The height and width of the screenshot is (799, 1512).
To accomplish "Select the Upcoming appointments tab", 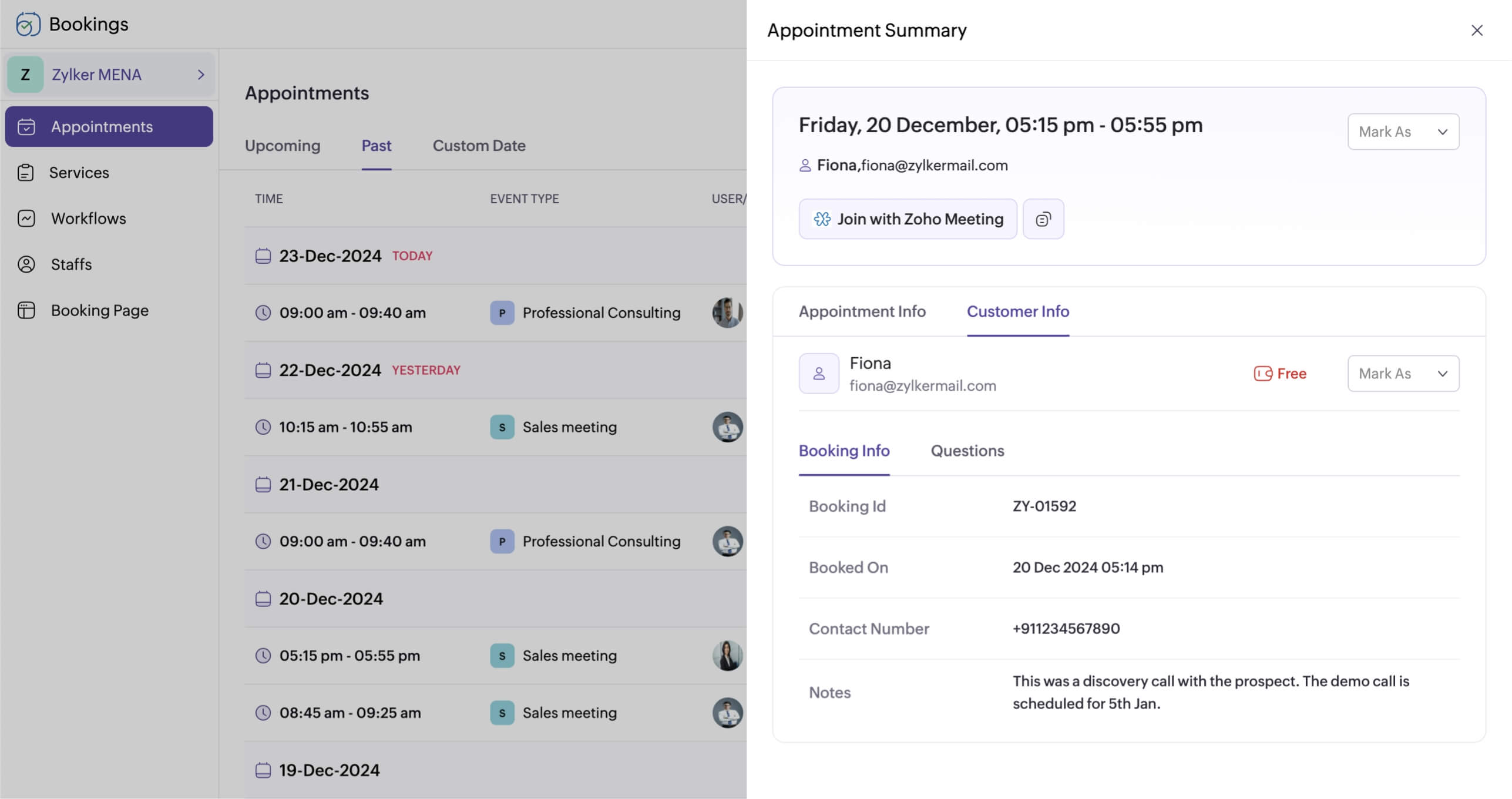I will pos(283,146).
